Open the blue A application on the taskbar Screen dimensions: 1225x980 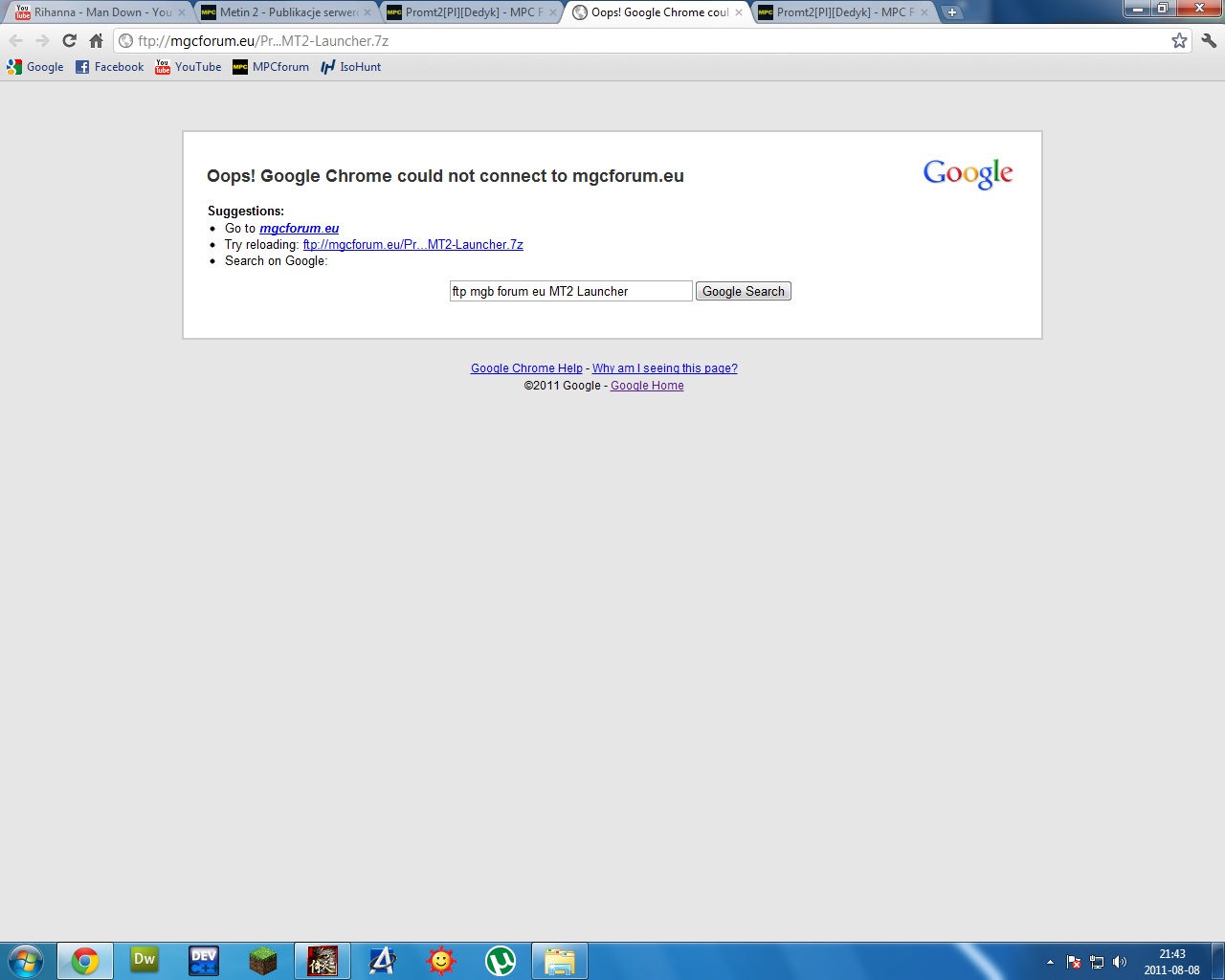tap(382, 961)
